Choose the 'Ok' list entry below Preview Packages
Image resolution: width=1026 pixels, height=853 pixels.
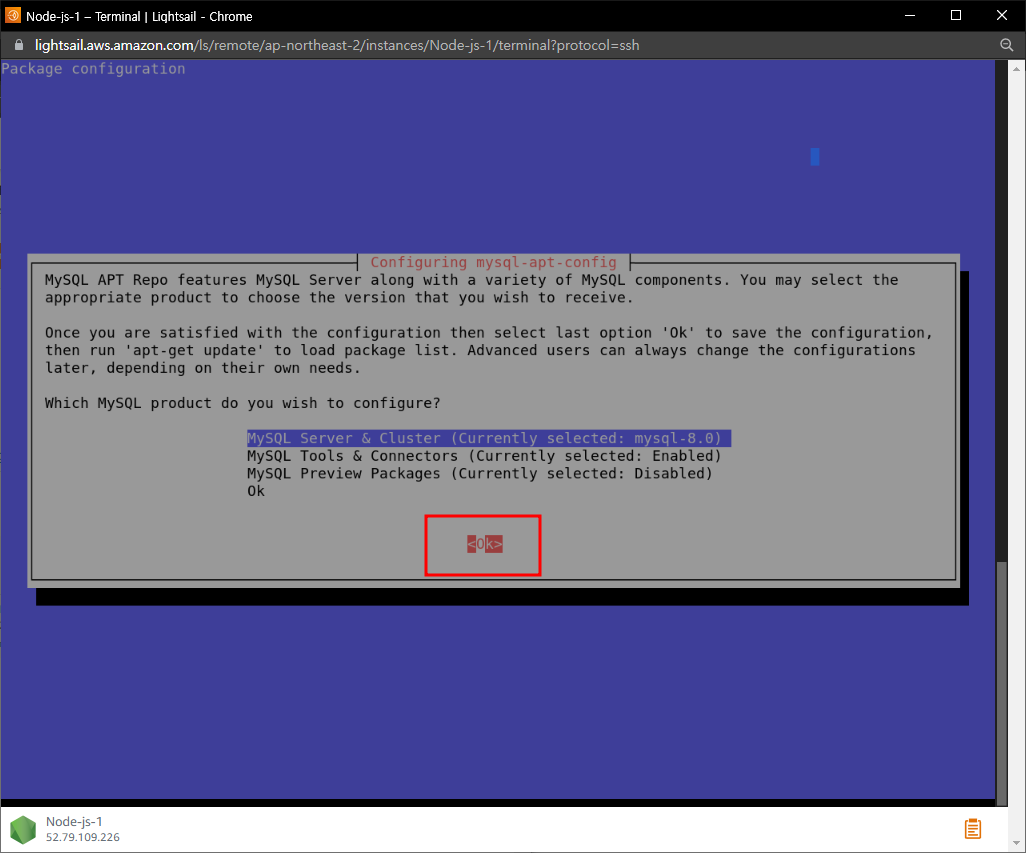(x=256, y=491)
